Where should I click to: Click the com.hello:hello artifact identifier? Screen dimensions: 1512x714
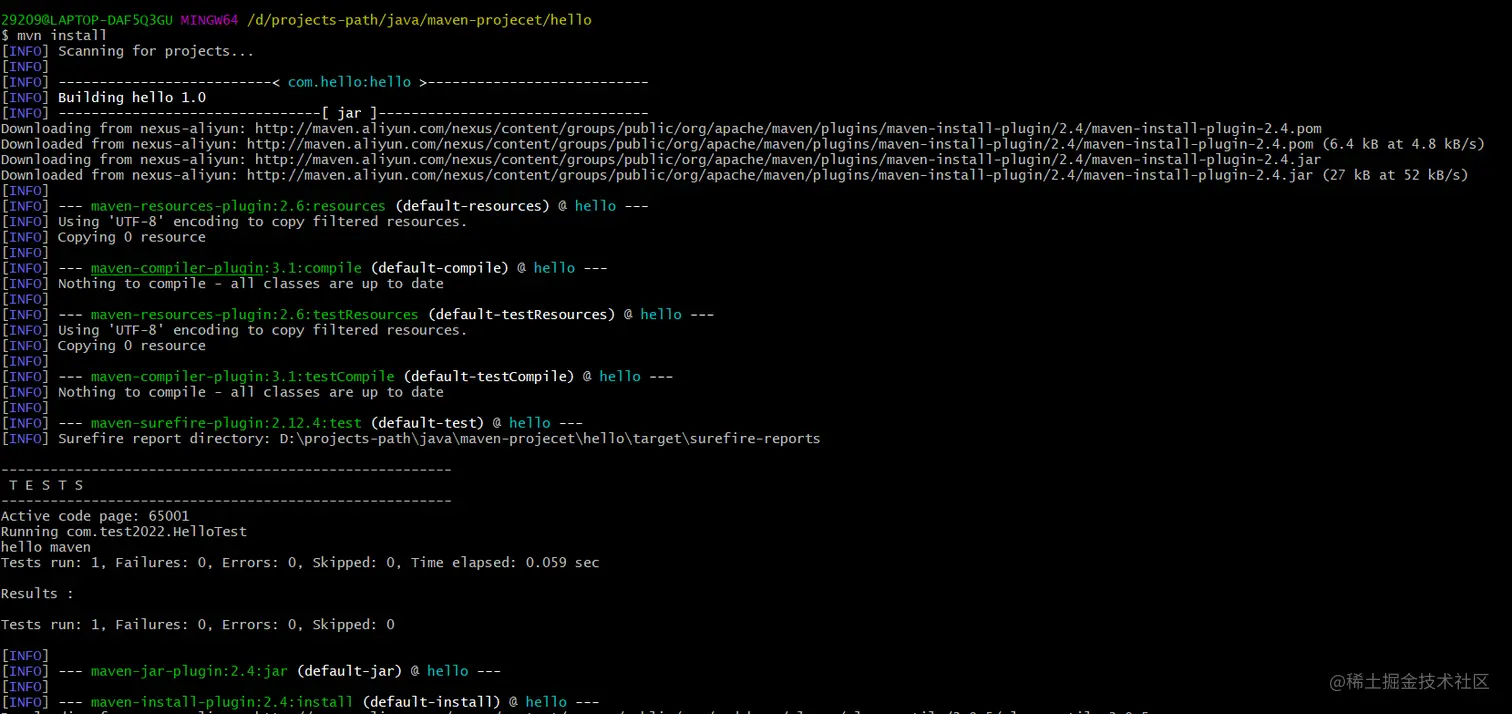pyautogui.click(x=349, y=82)
